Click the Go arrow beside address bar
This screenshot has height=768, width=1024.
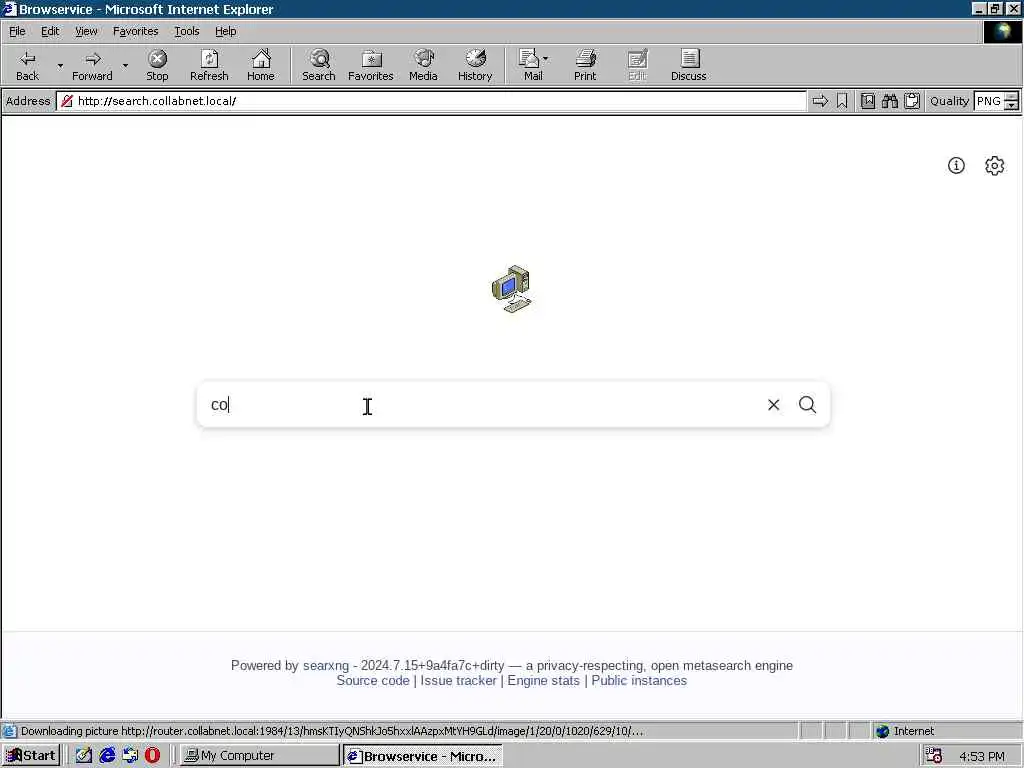tap(820, 101)
